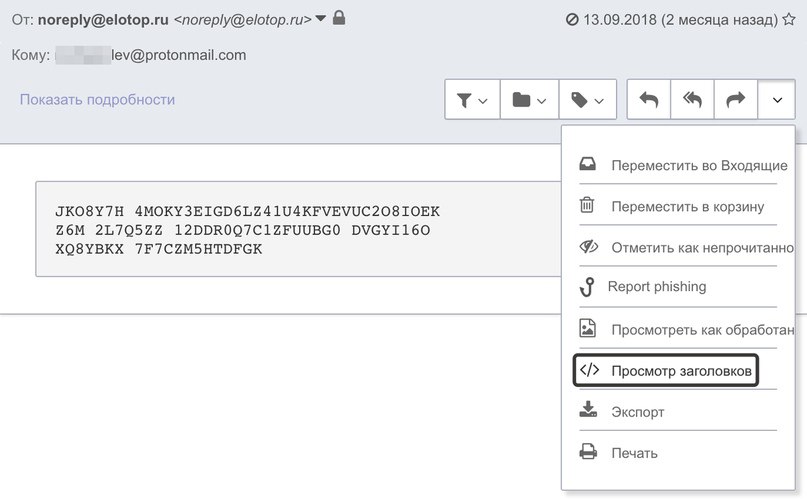Screen dimensions: 807x499
Task: Open the move-to-folder dropdown
Action: point(529,100)
